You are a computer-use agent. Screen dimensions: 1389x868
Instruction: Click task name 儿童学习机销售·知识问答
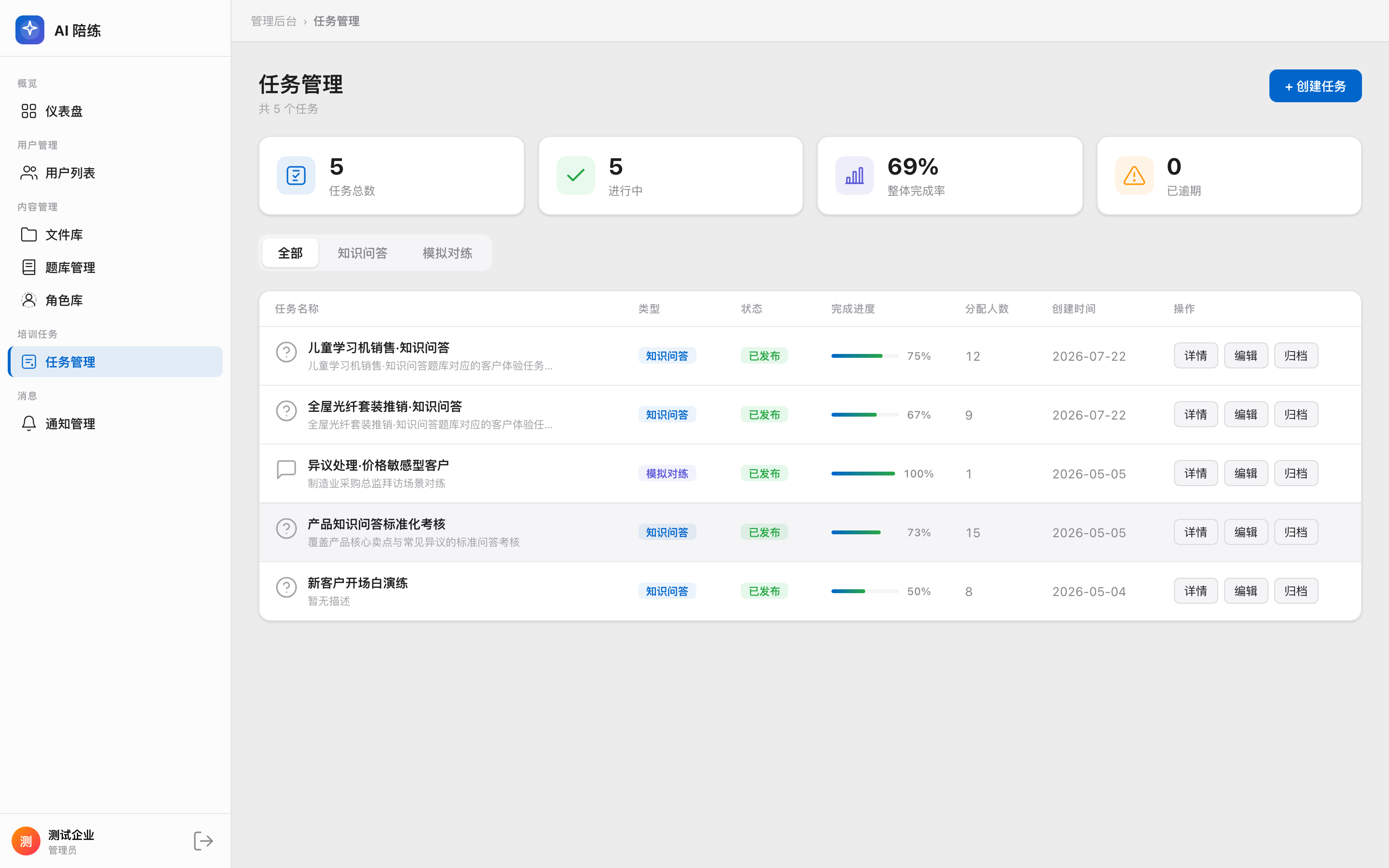(379, 347)
